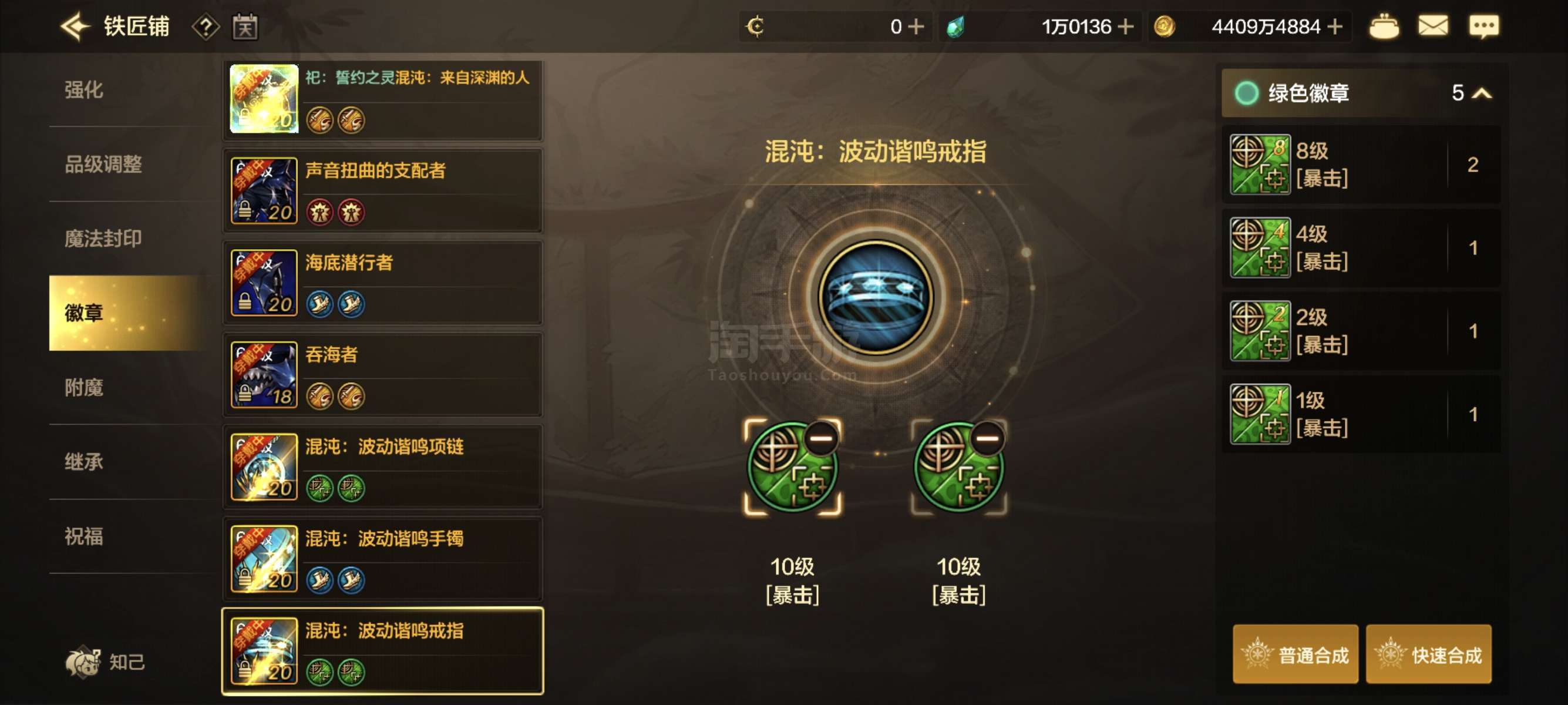Add more blue crystal currency with plus

[1125, 27]
